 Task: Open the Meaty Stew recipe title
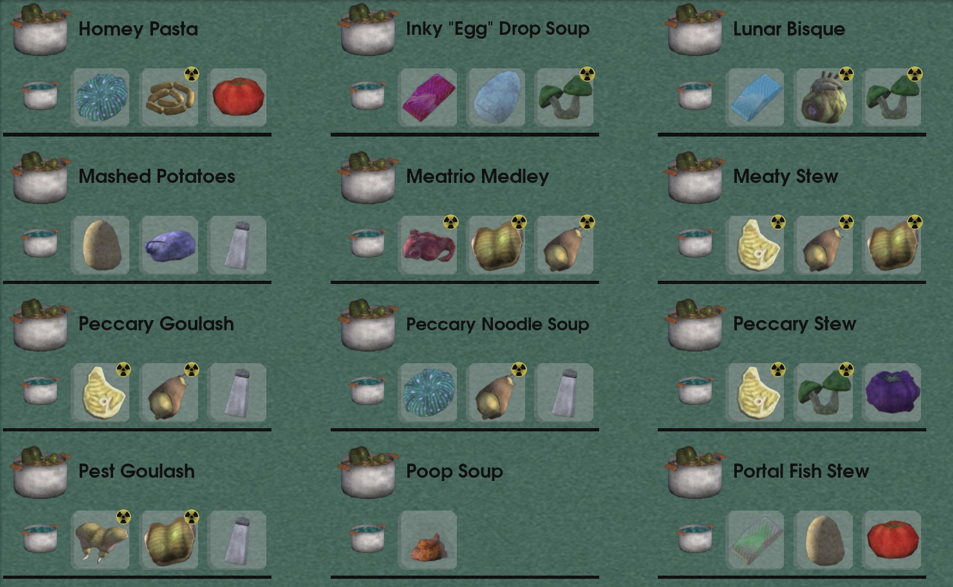click(785, 177)
